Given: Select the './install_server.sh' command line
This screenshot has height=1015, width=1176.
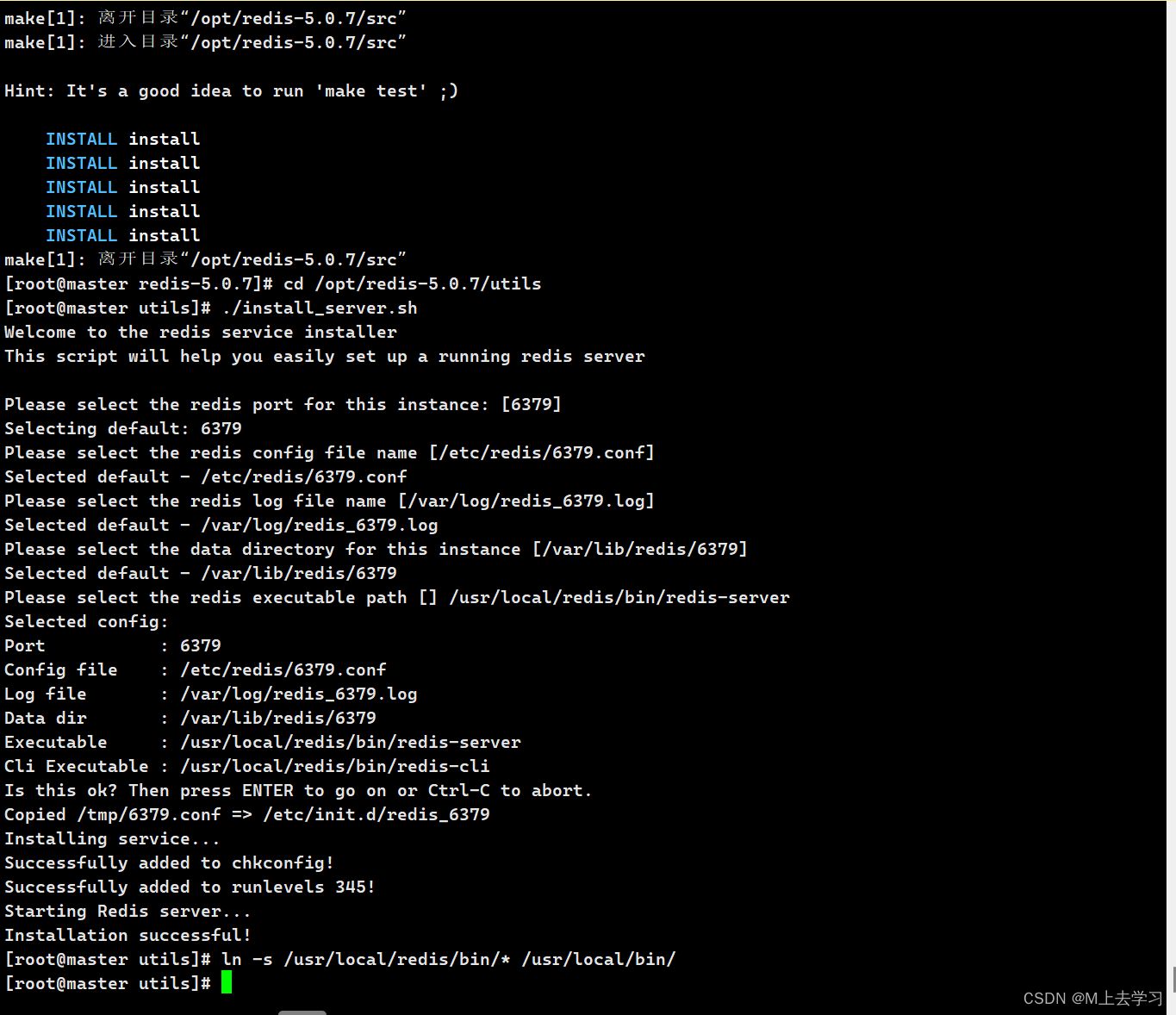Looking at the screenshot, I should [211, 308].
